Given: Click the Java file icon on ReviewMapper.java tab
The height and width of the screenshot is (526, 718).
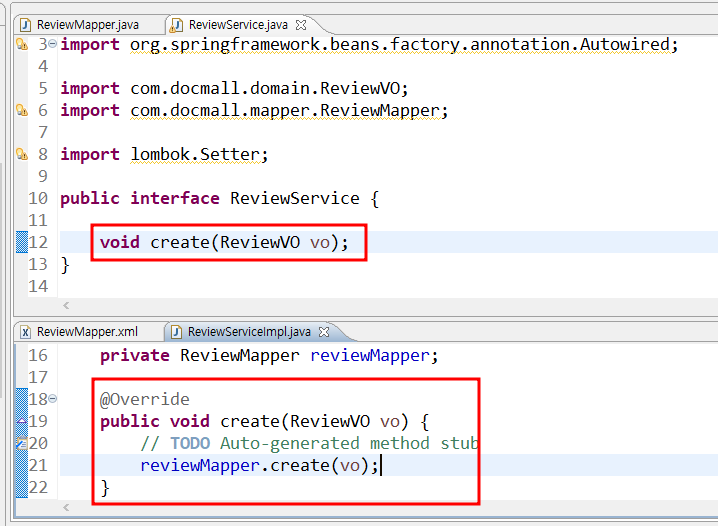Looking at the screenshot, I should [x=26, y=25].
